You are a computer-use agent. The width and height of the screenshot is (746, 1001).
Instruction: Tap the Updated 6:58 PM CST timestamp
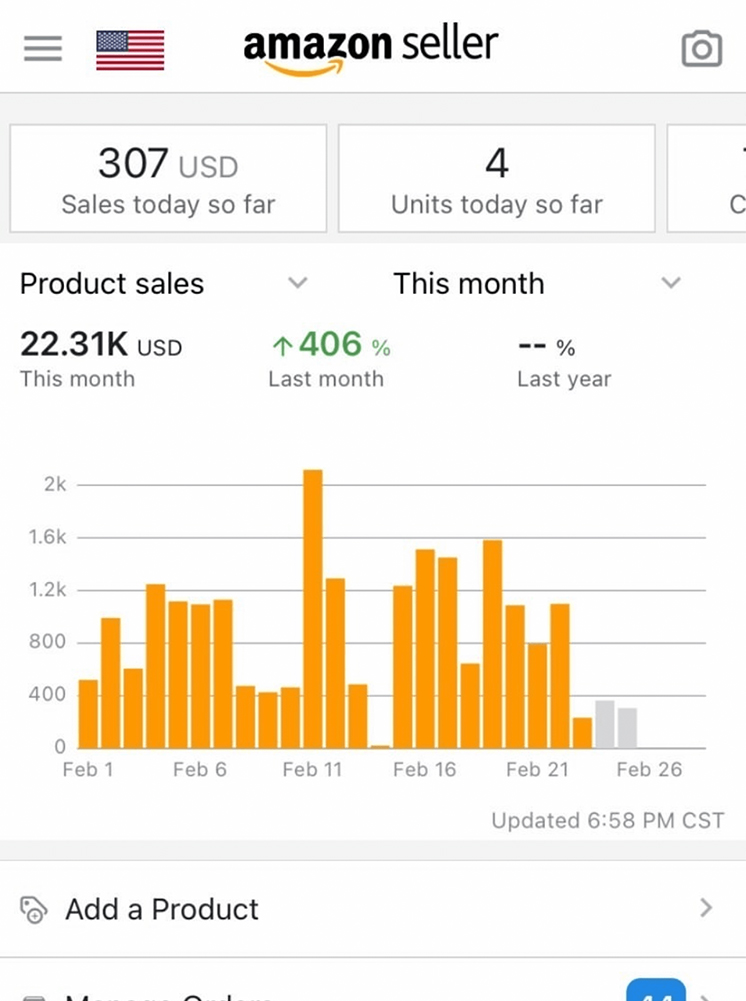pos(607,821)
